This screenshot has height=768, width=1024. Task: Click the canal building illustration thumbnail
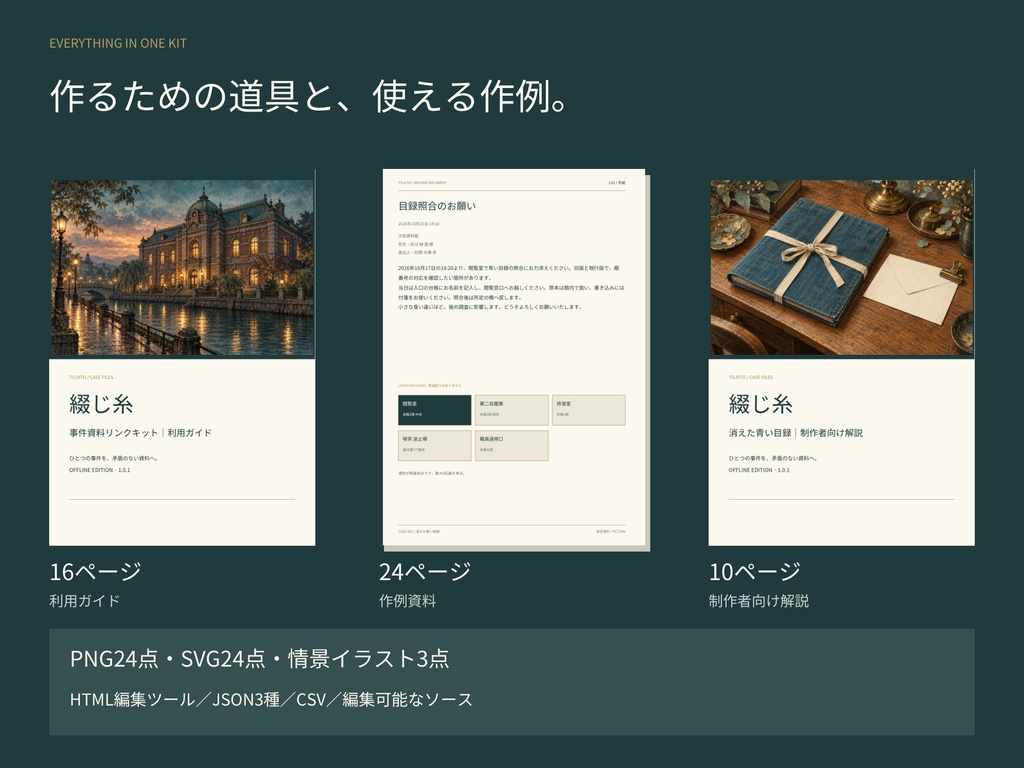point(182,268)
